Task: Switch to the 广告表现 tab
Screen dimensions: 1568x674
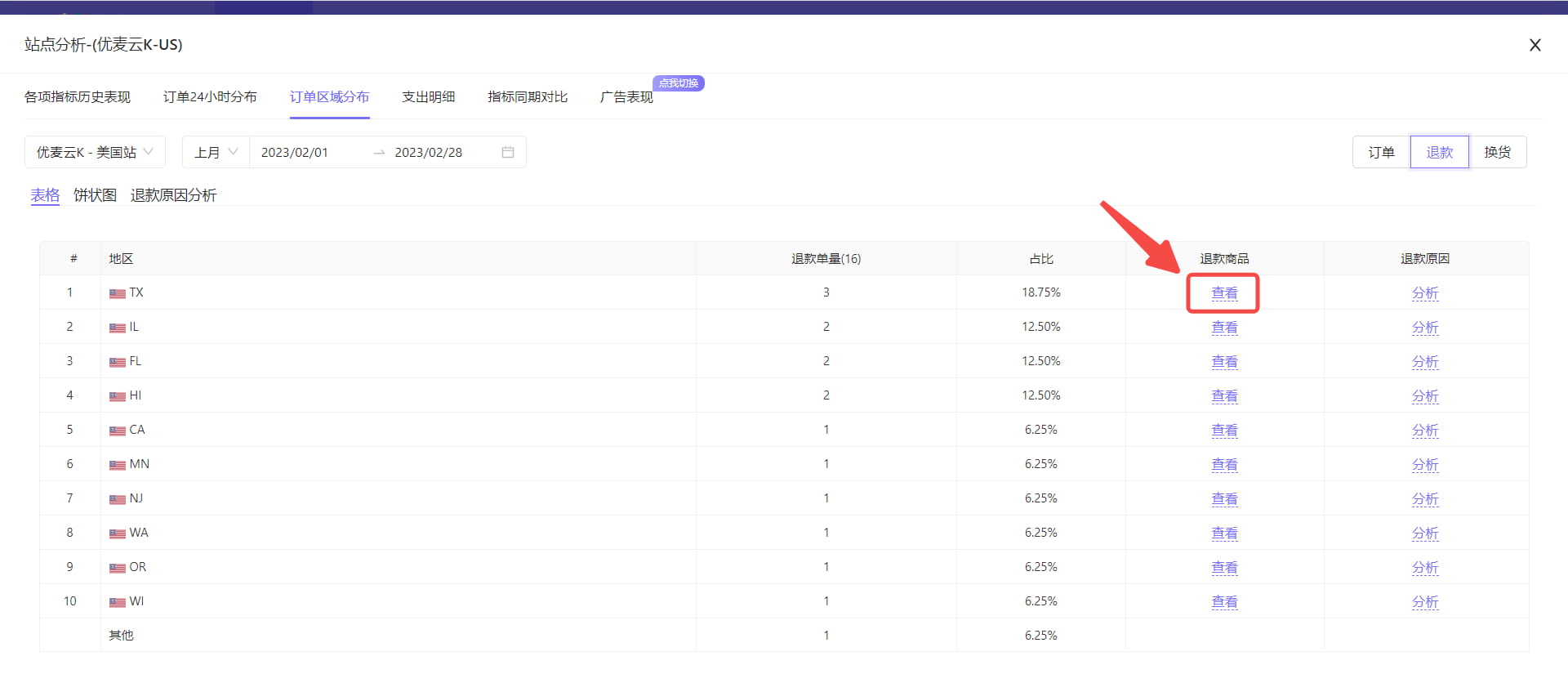Action: (x=626, y=96)
